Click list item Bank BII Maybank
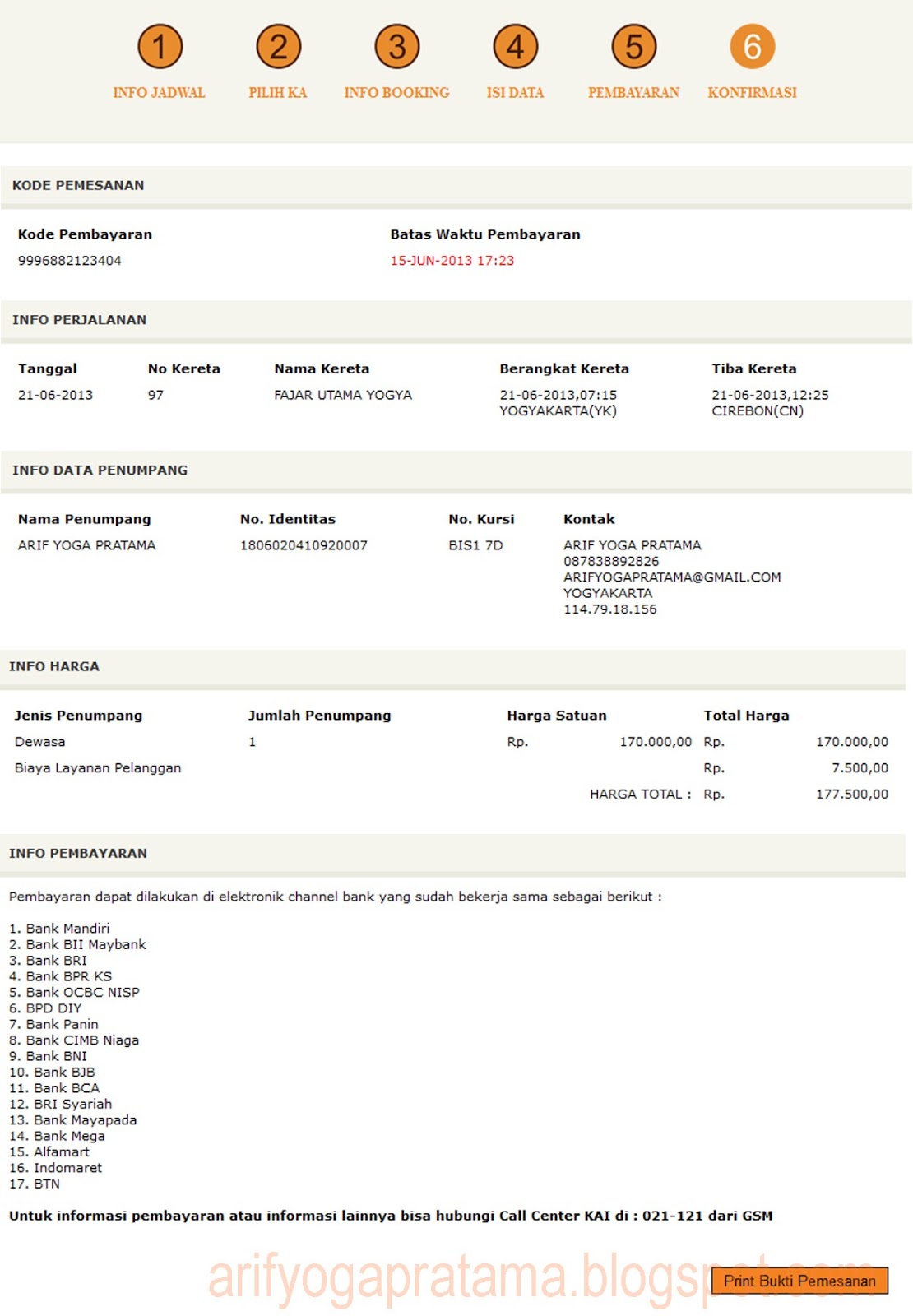913x1316 pixels. pos(86,945)
